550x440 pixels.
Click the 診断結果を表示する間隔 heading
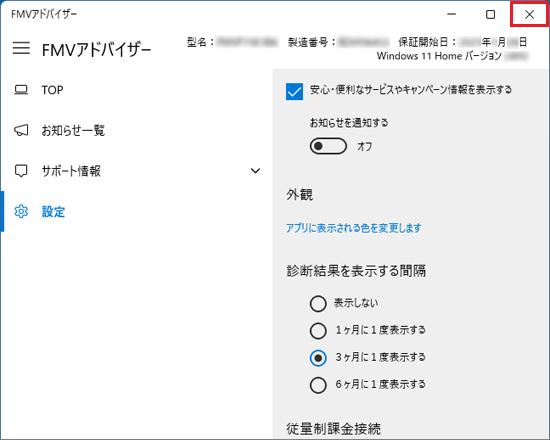(356, 271)
